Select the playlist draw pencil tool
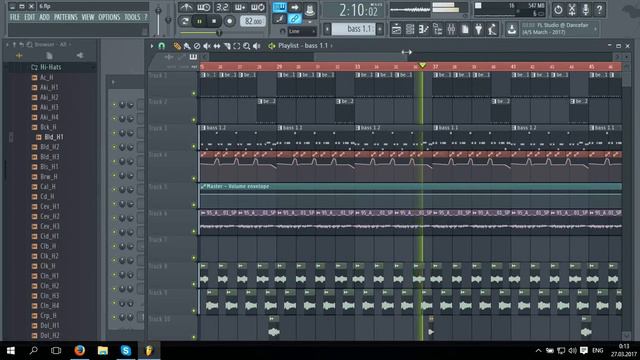The width and height of the screenshot is (640, 360). [177, 46]
